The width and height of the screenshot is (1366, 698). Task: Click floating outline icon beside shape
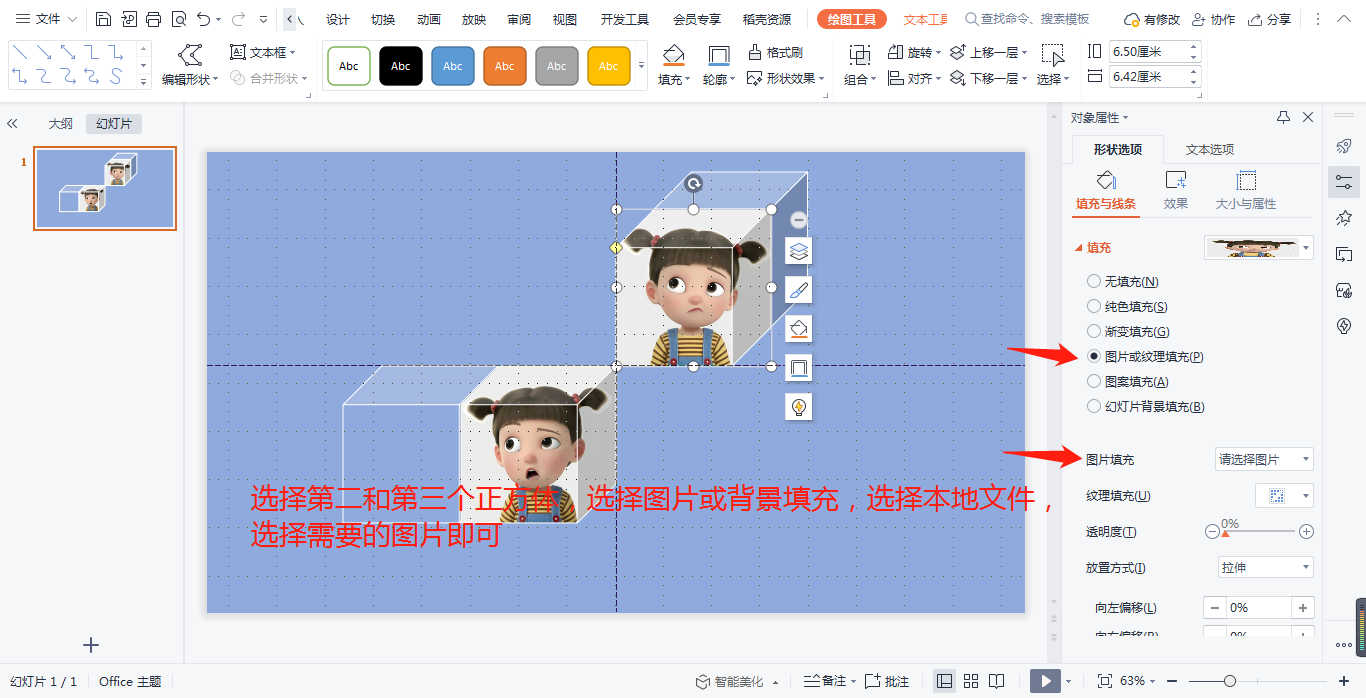[x=798, y=368]
